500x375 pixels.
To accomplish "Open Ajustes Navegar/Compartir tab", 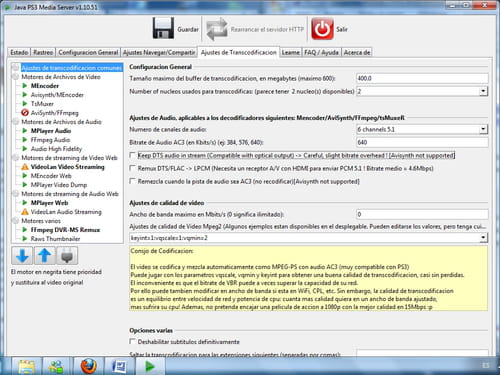I will click(x=159, y=52).
